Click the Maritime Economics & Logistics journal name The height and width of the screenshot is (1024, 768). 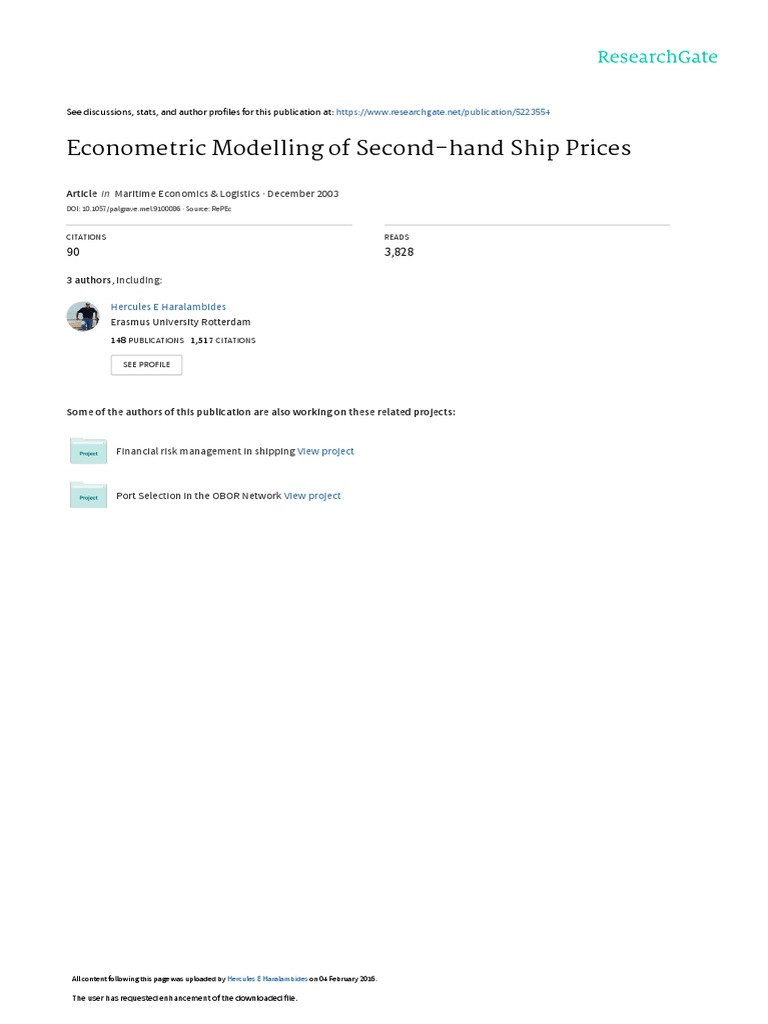click(x=187, y=193)
